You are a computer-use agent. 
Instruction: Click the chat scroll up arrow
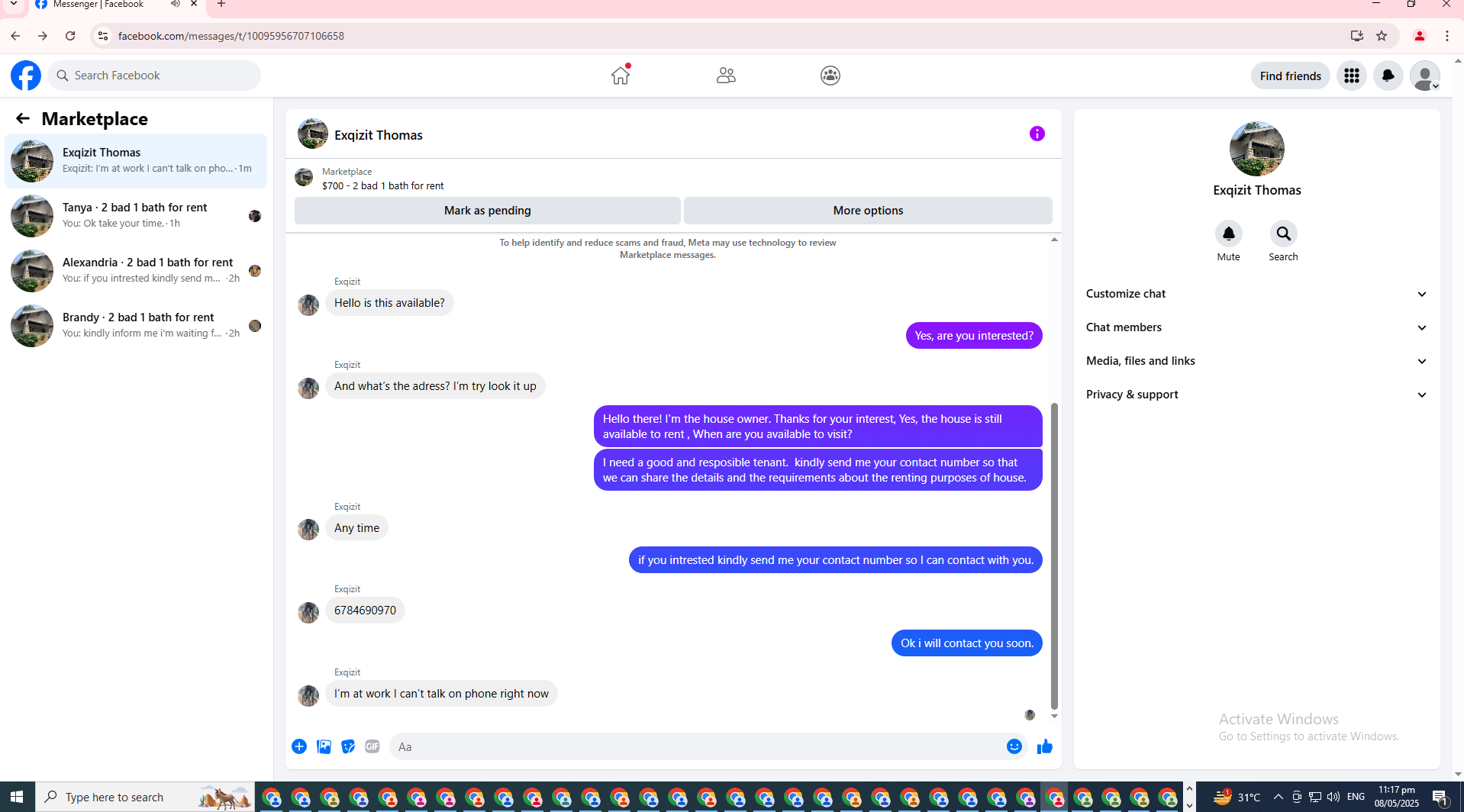click(1054, 240)
